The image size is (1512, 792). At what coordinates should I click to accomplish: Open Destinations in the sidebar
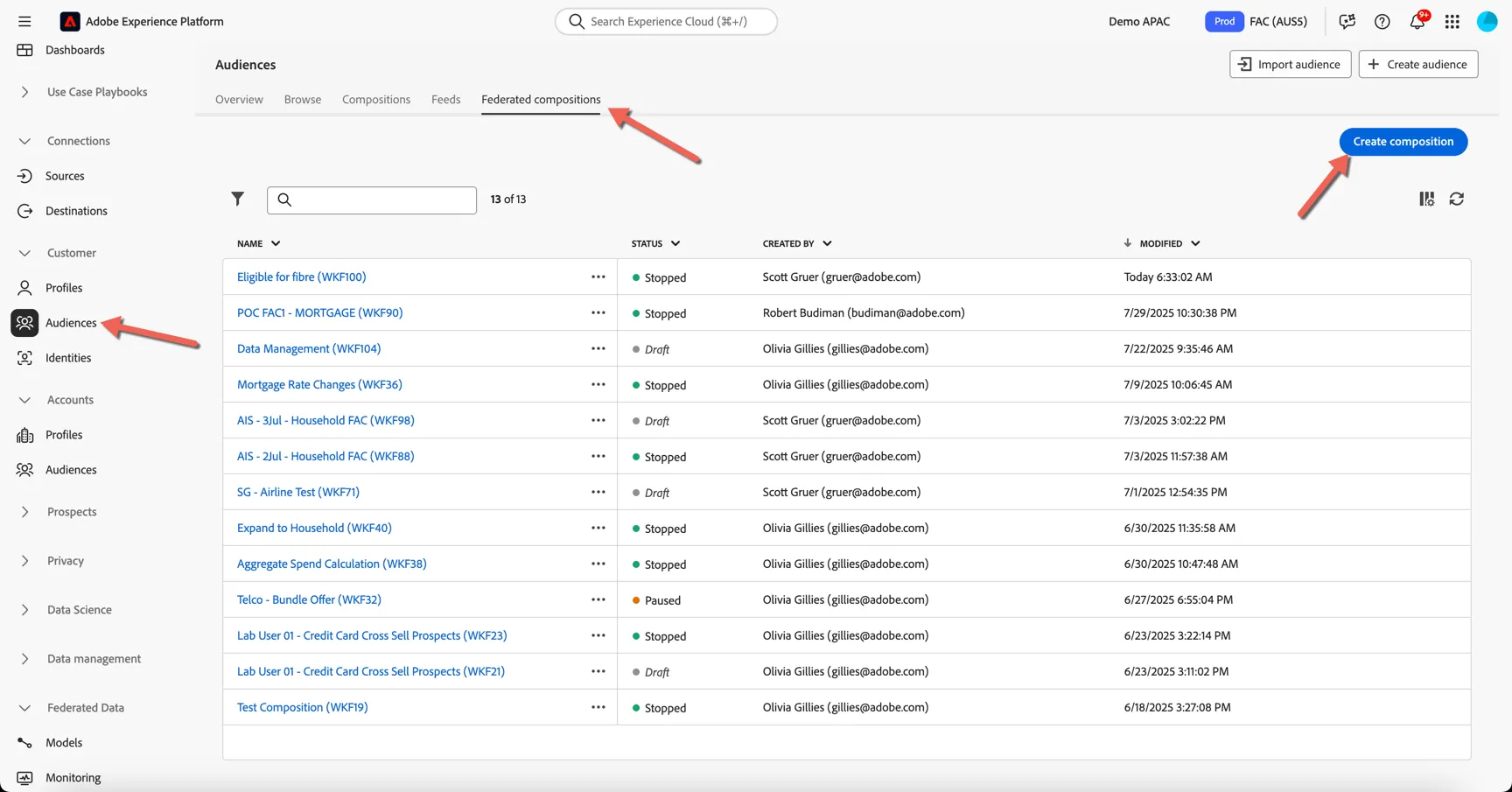76,211
